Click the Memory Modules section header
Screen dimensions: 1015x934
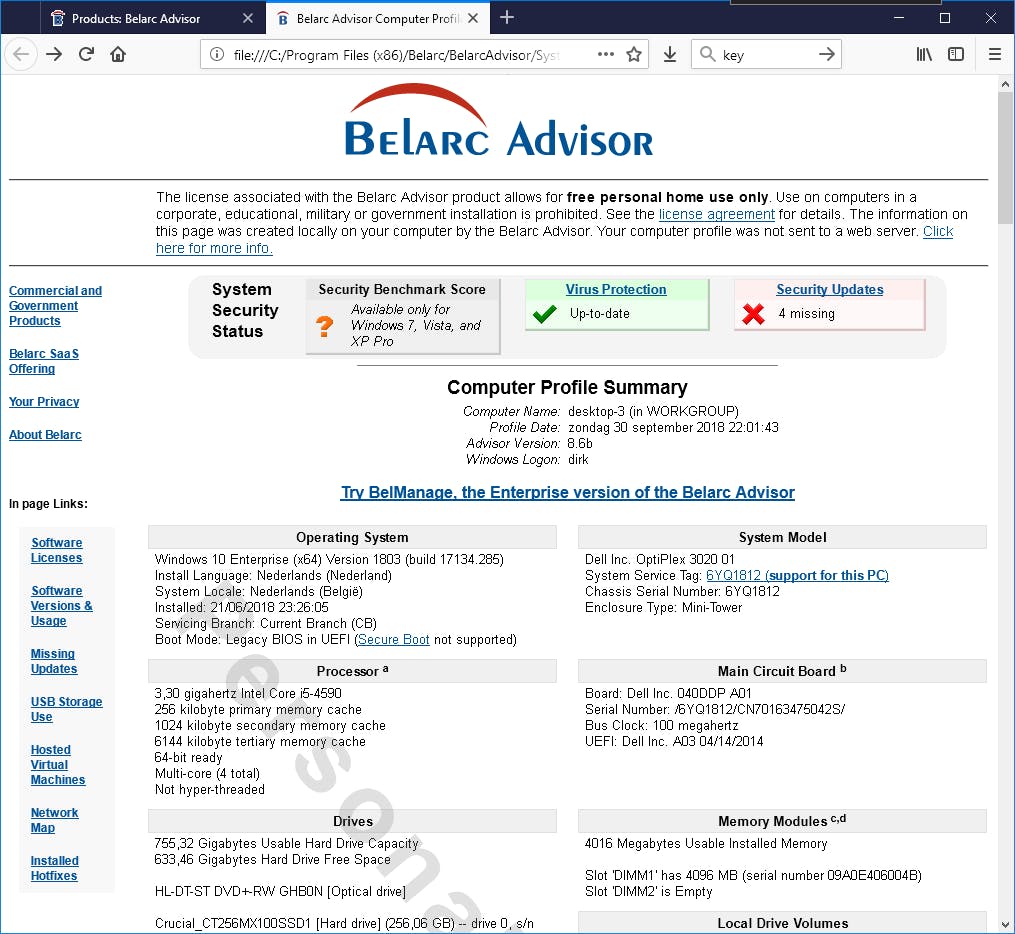782,821
